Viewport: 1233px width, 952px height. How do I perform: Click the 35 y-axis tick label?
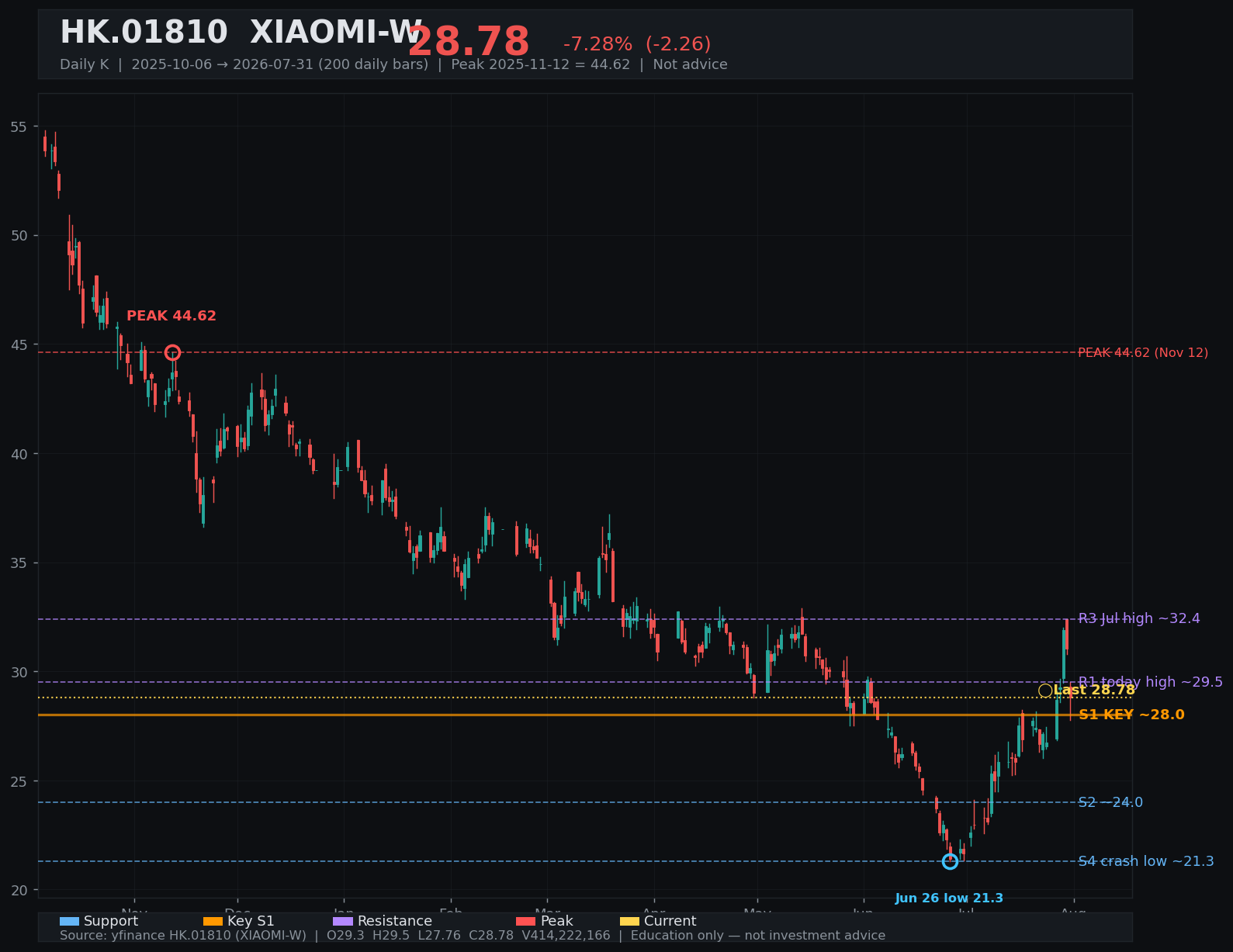(19, 563)
